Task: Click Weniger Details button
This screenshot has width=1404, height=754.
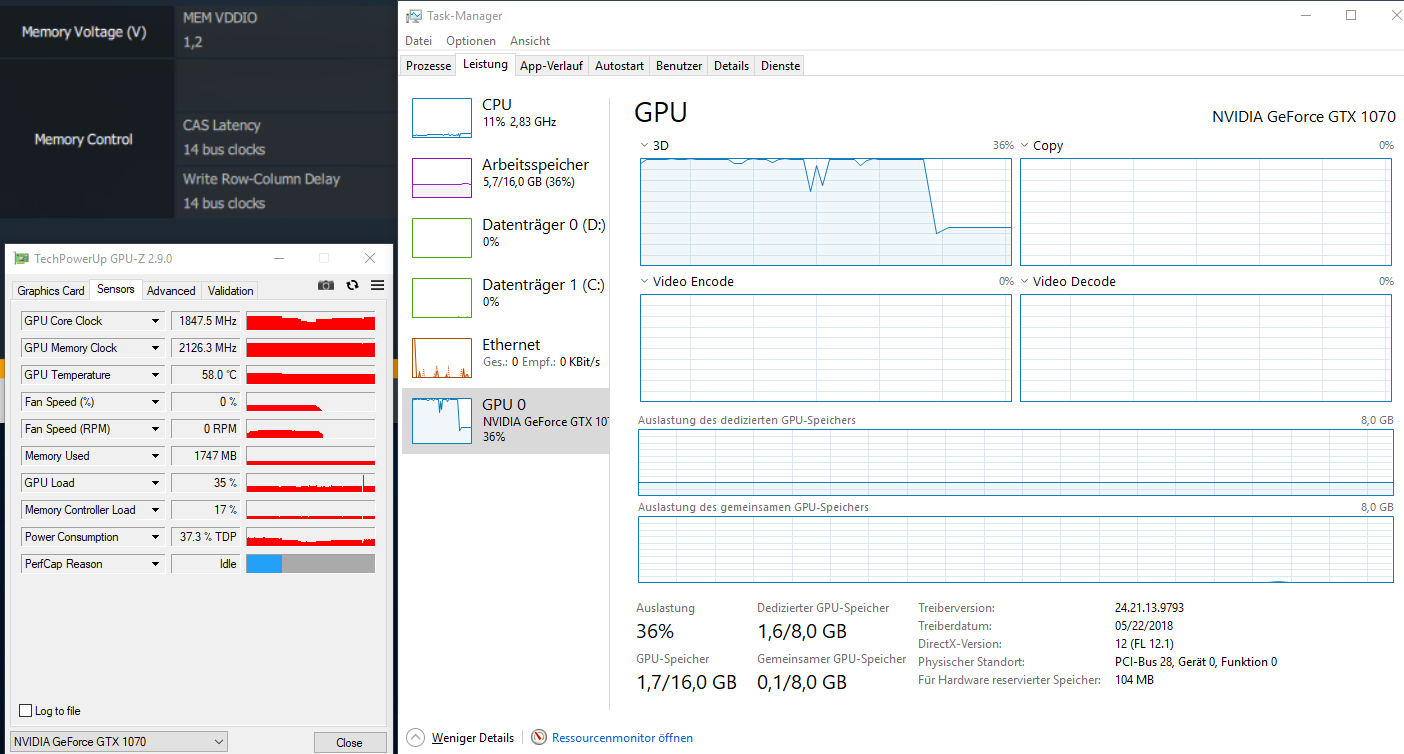Action: pos(473,738)
